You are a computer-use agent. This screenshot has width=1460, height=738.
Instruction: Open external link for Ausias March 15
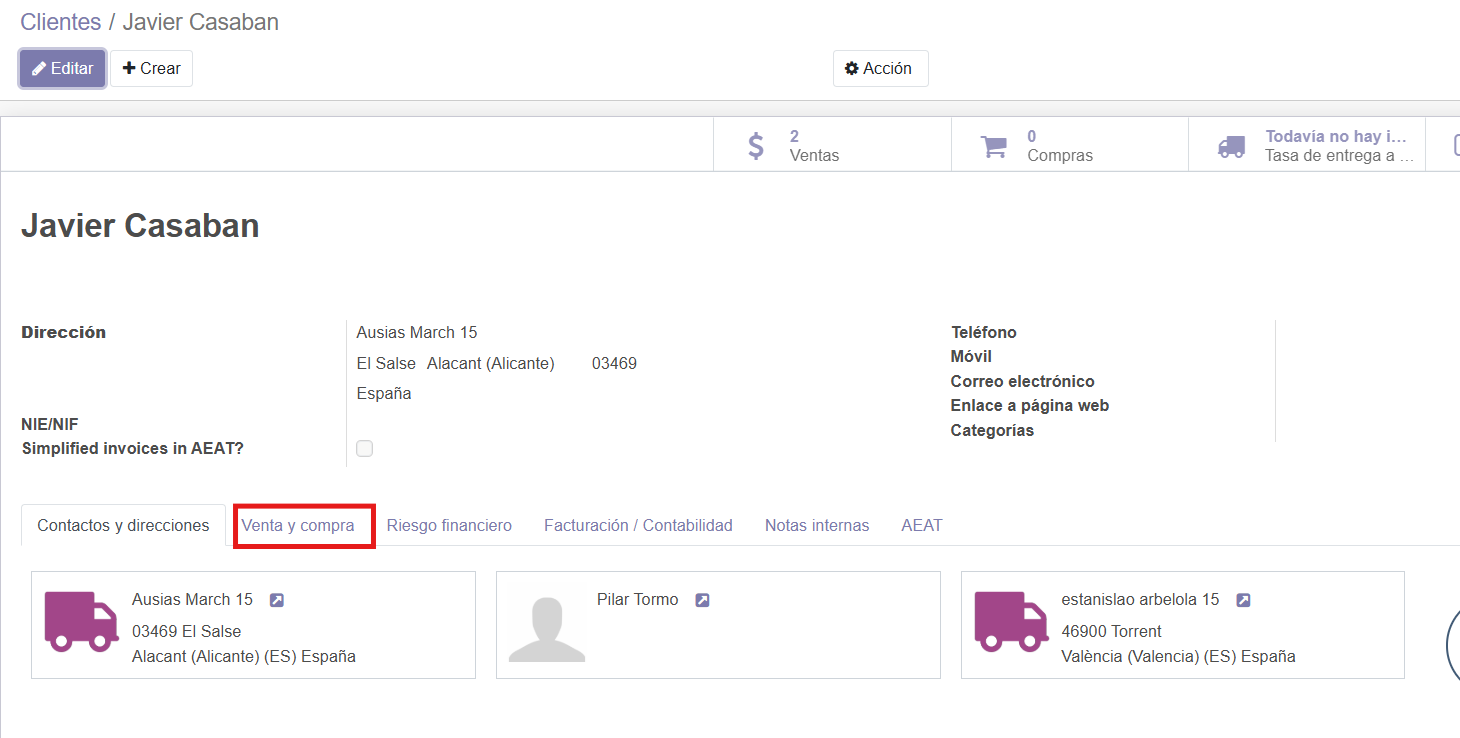tap(277, 600)
